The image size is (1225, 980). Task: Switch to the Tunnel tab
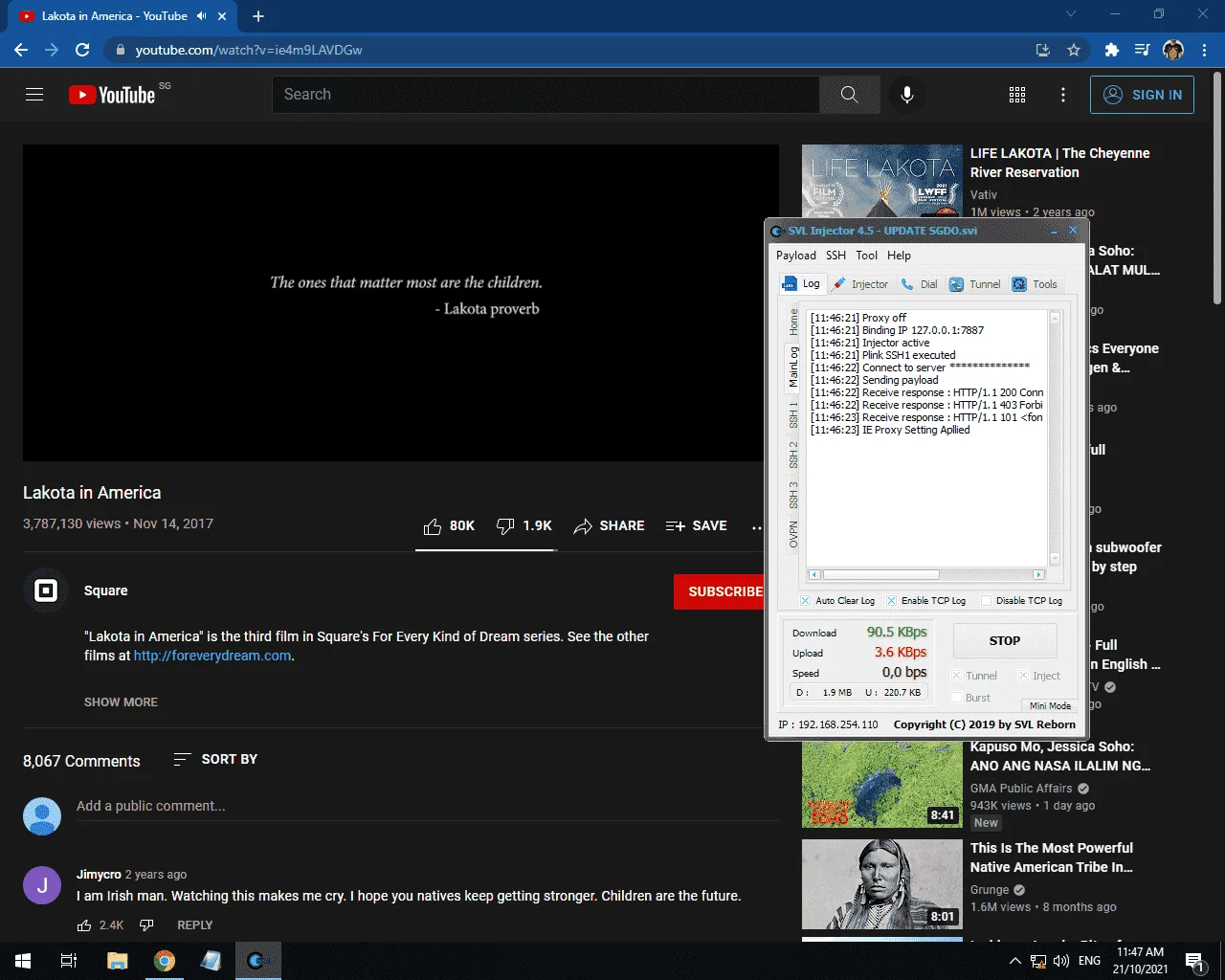pos(975,284)
